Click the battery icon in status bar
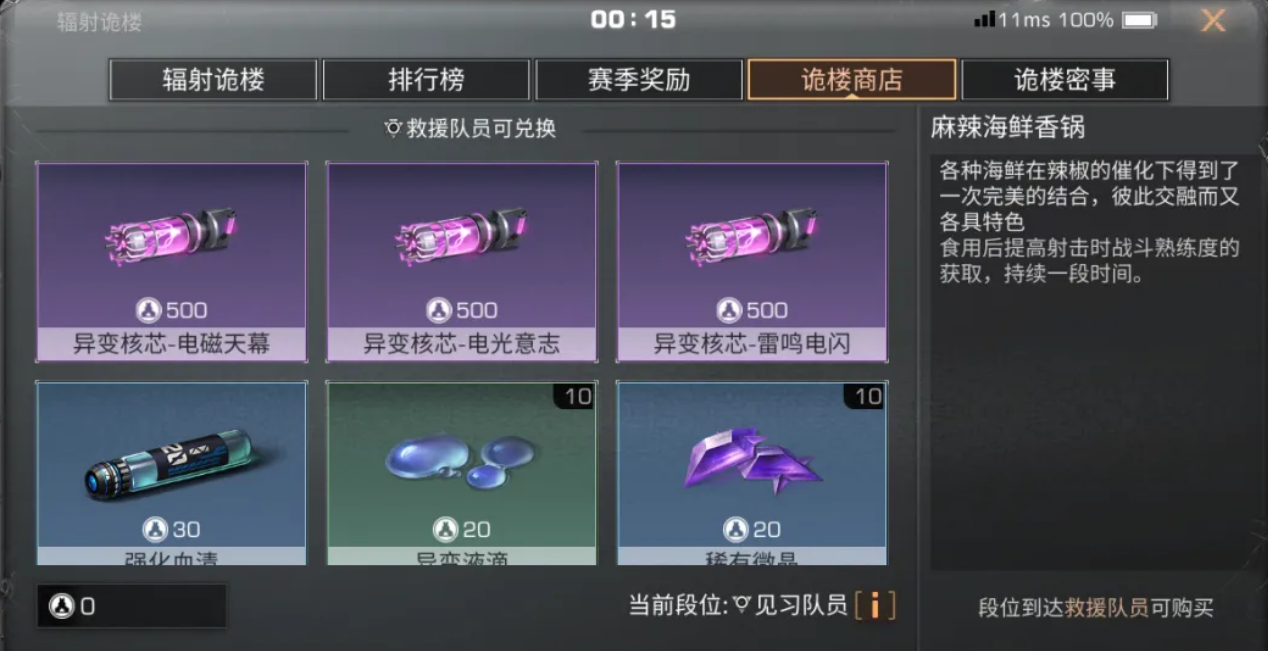This screenshot has height=651, width=1268. pyautogui.click(x=1138, y=20)
